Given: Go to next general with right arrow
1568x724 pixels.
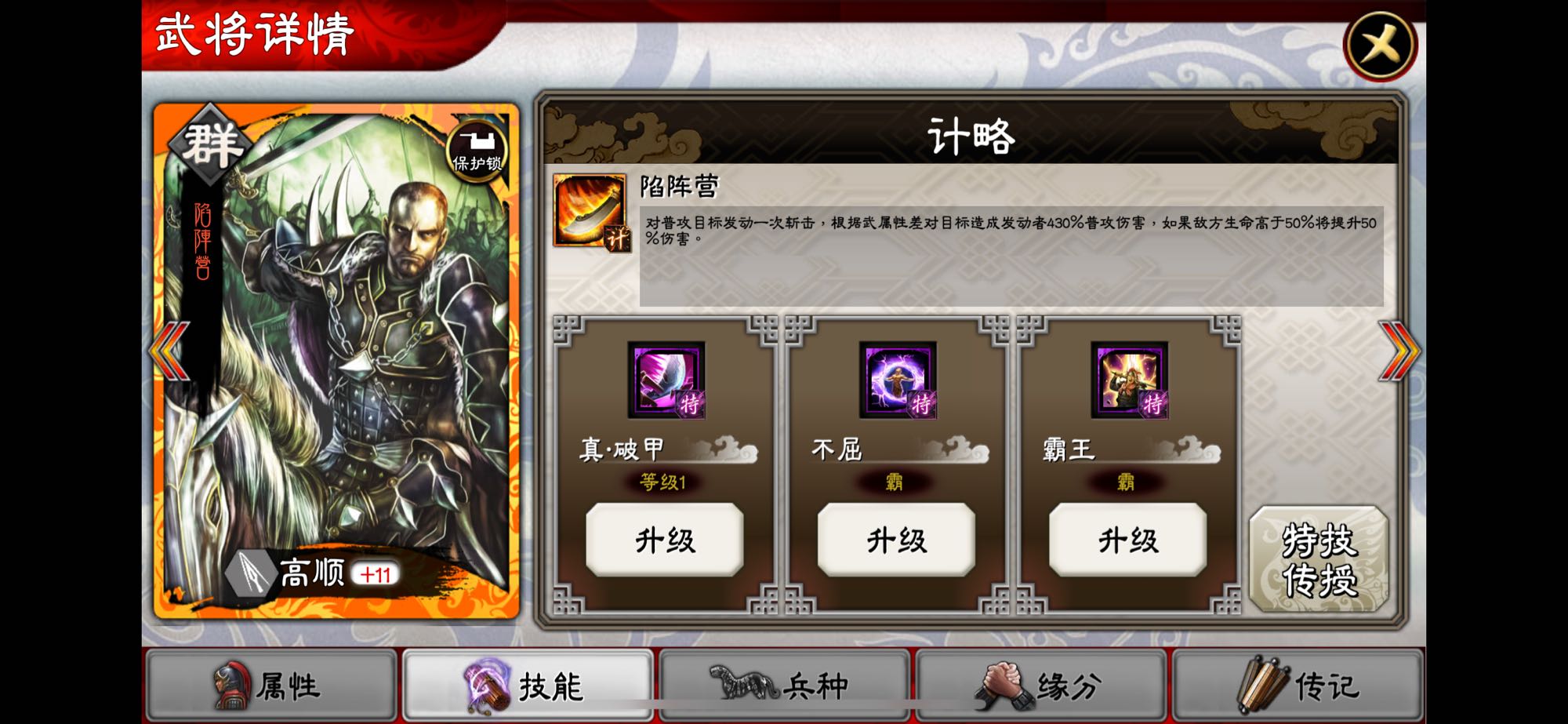Looking at the screenshot, I should tap(1399, 351).
